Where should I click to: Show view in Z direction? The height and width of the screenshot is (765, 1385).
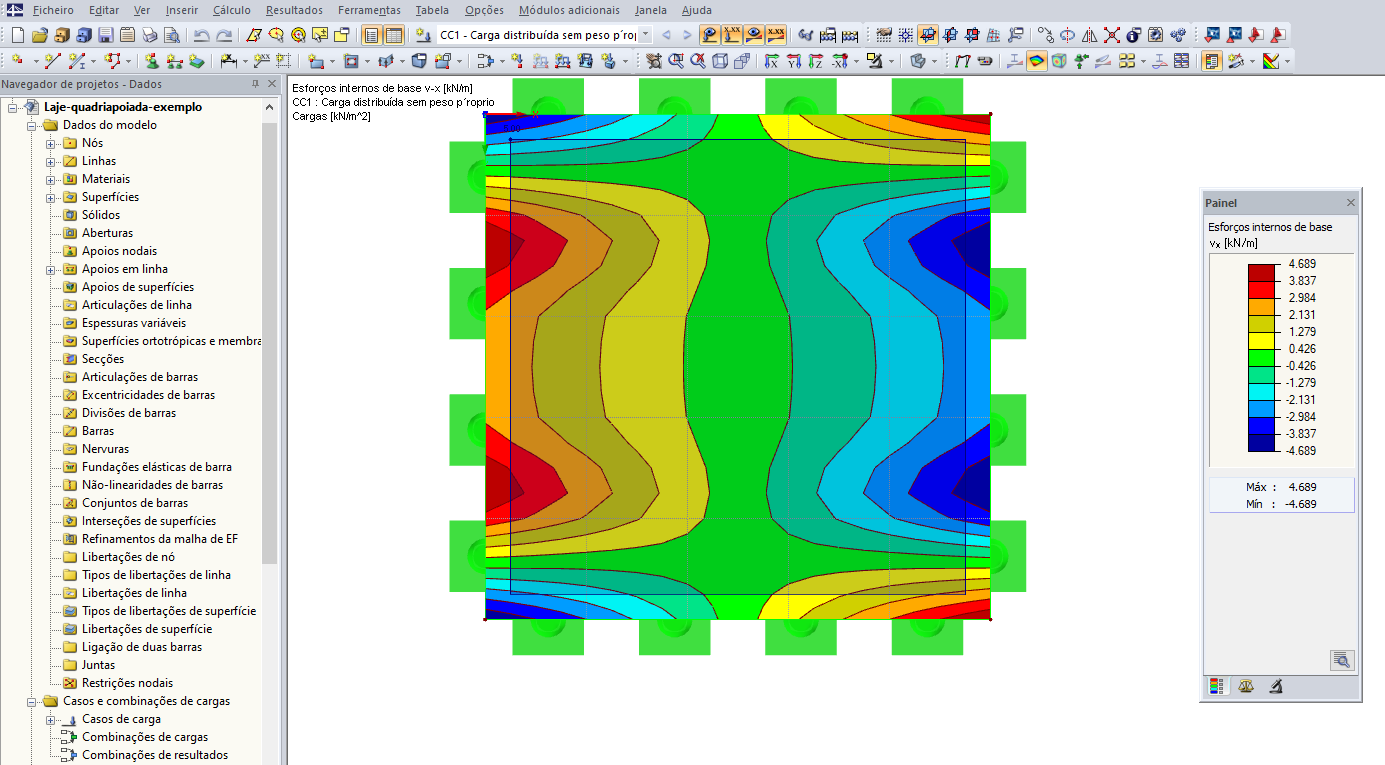(x=816, y=61)
